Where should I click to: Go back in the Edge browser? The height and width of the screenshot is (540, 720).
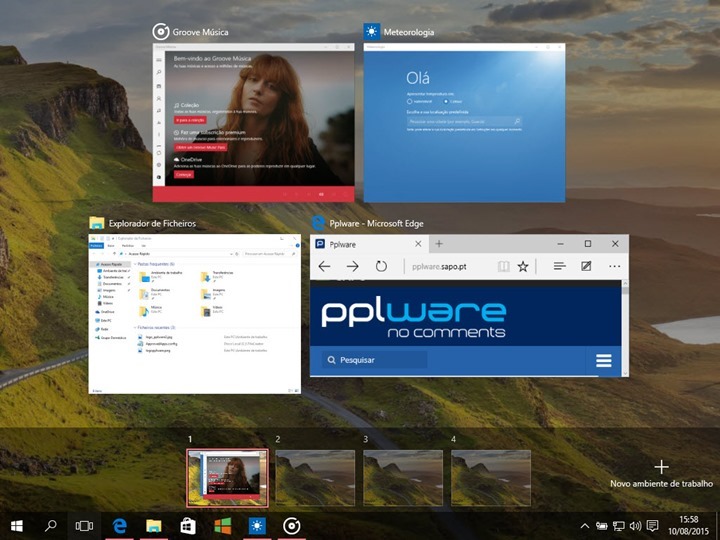click(x=324, y=266)
